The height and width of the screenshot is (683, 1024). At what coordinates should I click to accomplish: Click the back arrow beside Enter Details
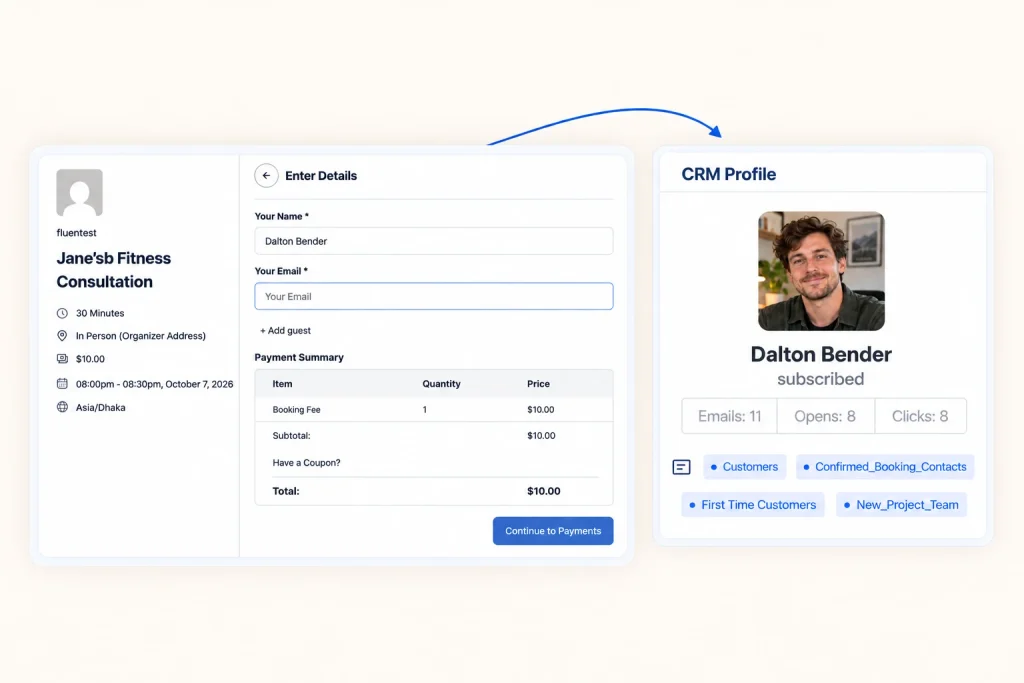(x=266, y=176)
